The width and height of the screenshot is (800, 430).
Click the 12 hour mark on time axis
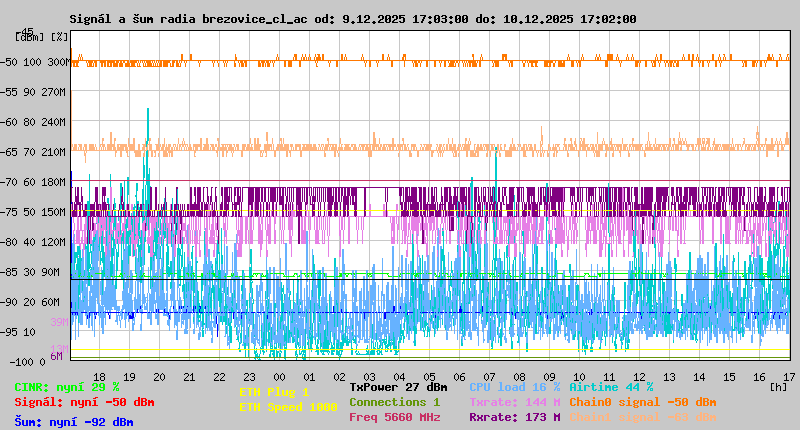(640, 376)
